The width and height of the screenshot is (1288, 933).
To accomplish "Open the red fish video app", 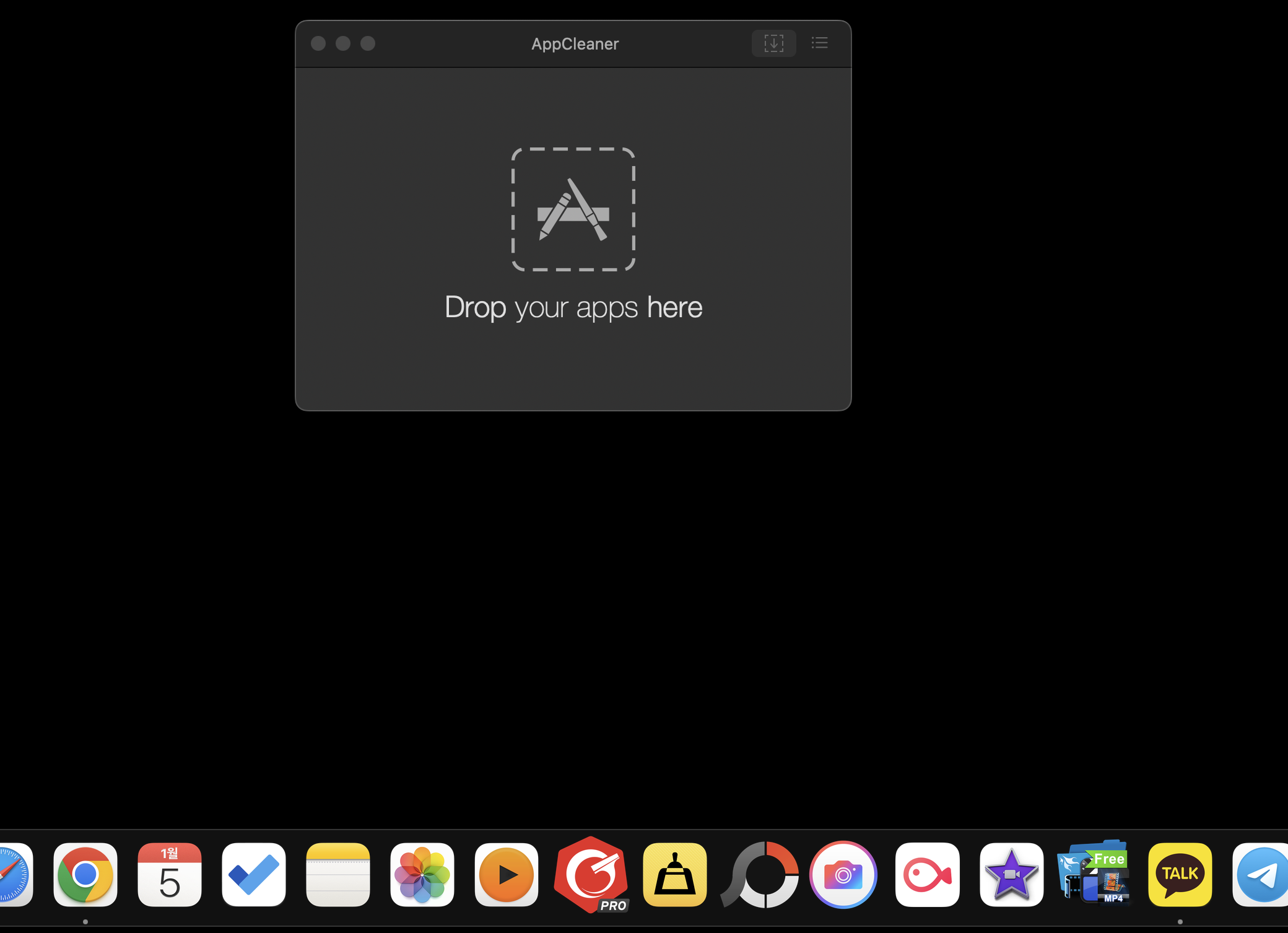I will 928,875.
